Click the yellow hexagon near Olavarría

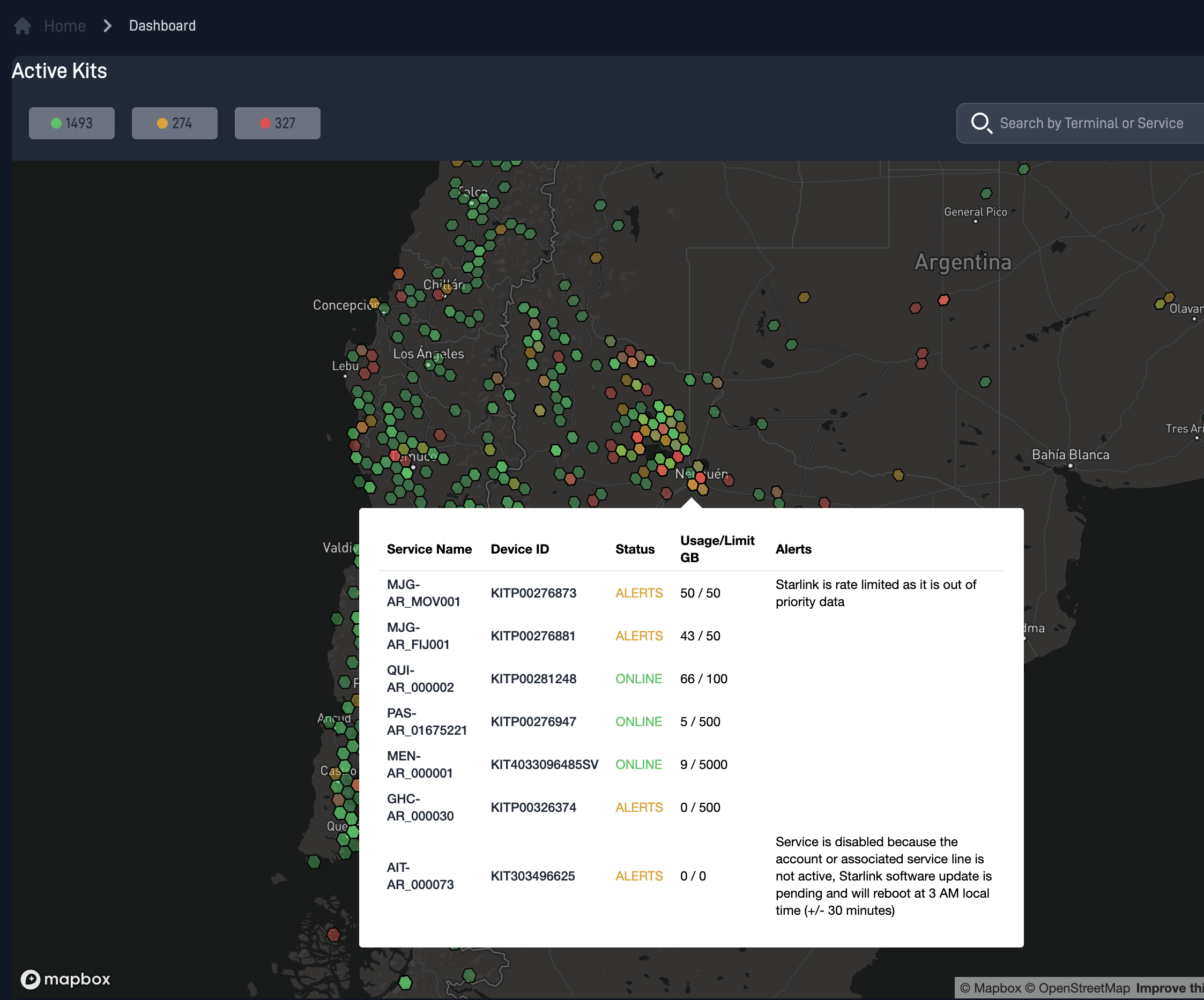point(1170,298)
